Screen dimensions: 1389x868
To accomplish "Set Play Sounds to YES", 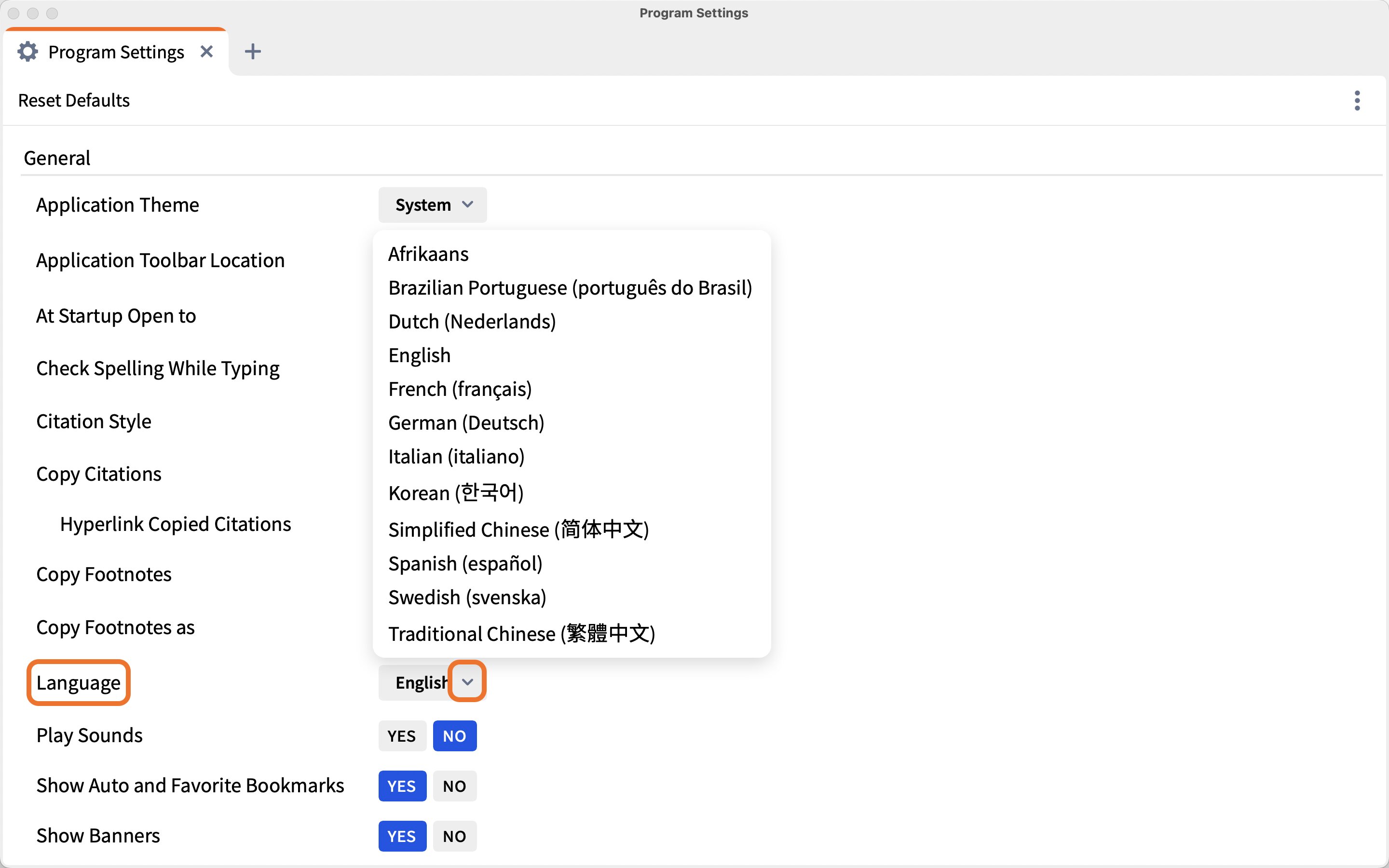I will coord(402,736).
